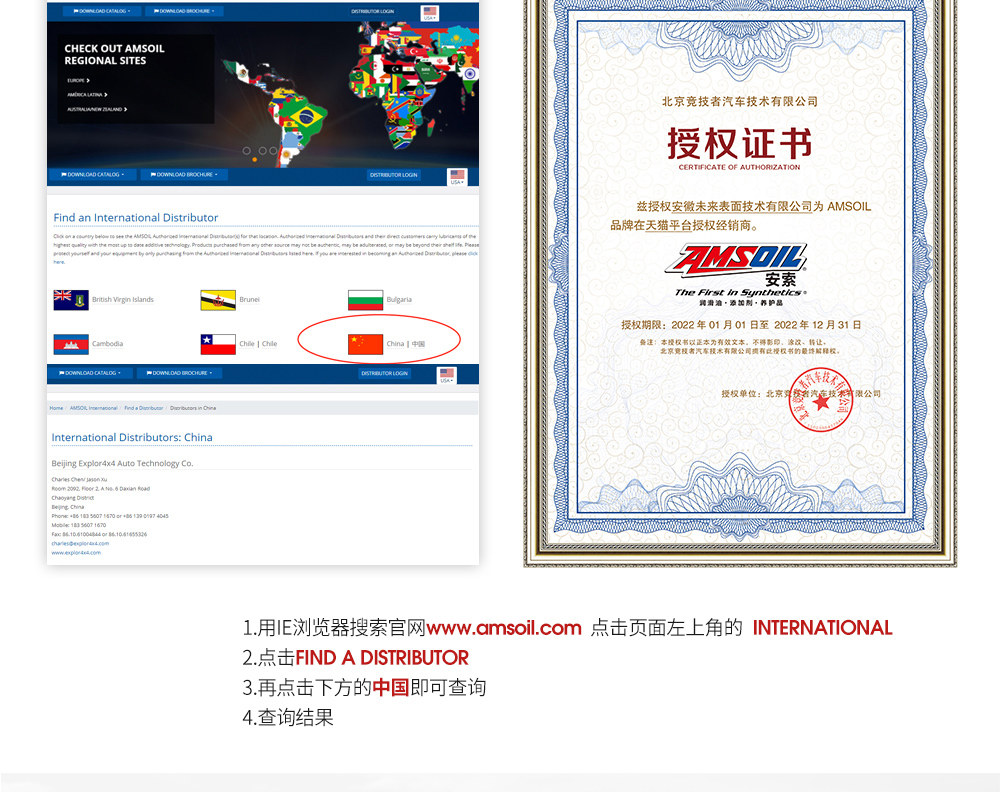Click the Cambodia flag icon

71,344
